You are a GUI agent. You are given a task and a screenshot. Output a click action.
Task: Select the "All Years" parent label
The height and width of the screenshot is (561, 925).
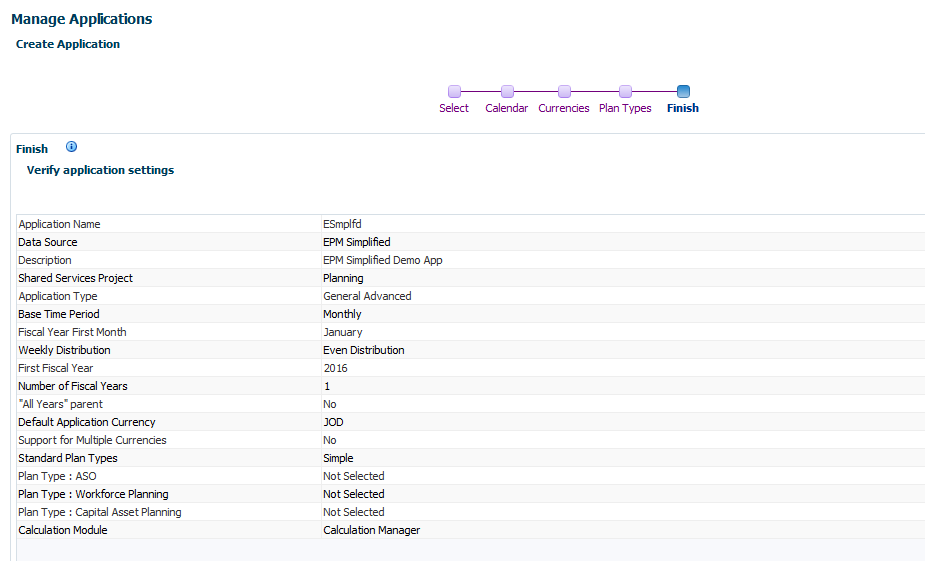pyautogui.click(x=60, y=404)
